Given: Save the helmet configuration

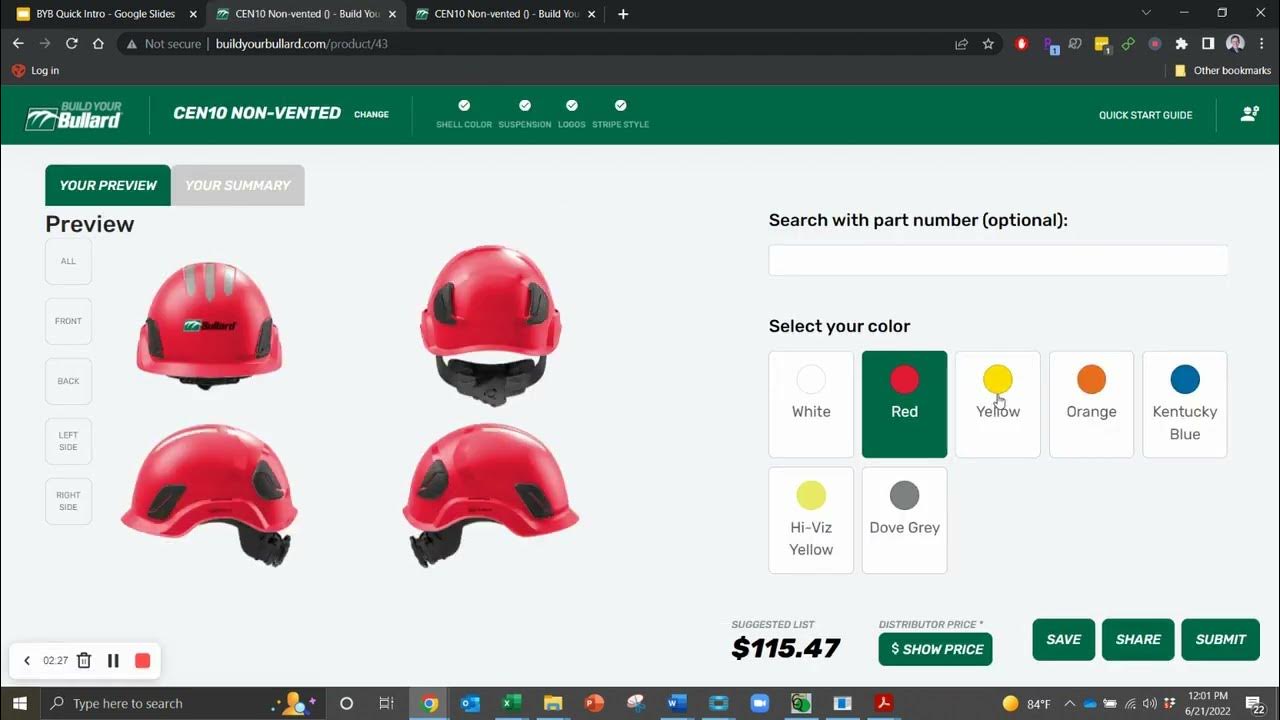Looking at the screenshot, I should [x=1064, y=640].
